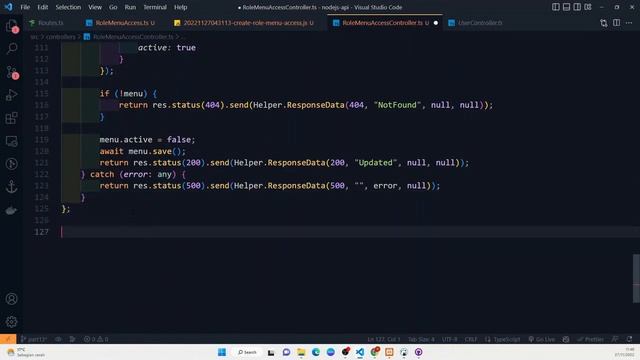Open the Windows Start menu

222,352
